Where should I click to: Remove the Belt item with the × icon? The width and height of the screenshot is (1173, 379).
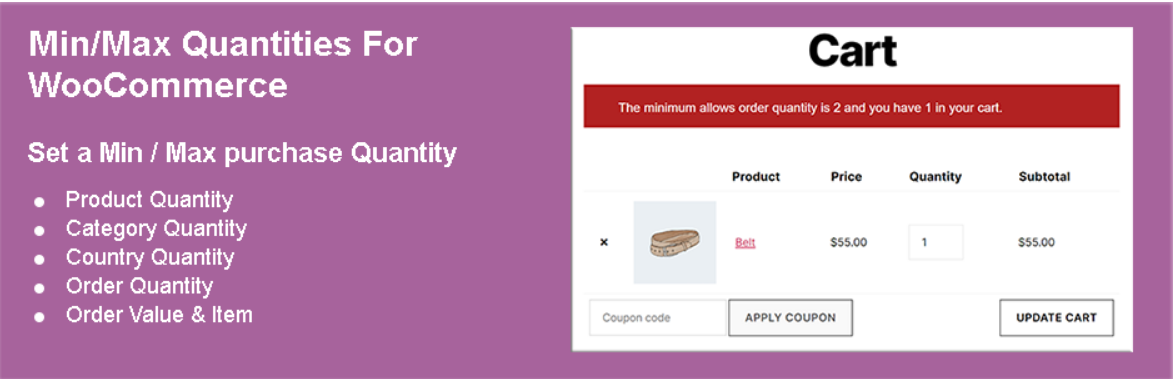(604, 242)
